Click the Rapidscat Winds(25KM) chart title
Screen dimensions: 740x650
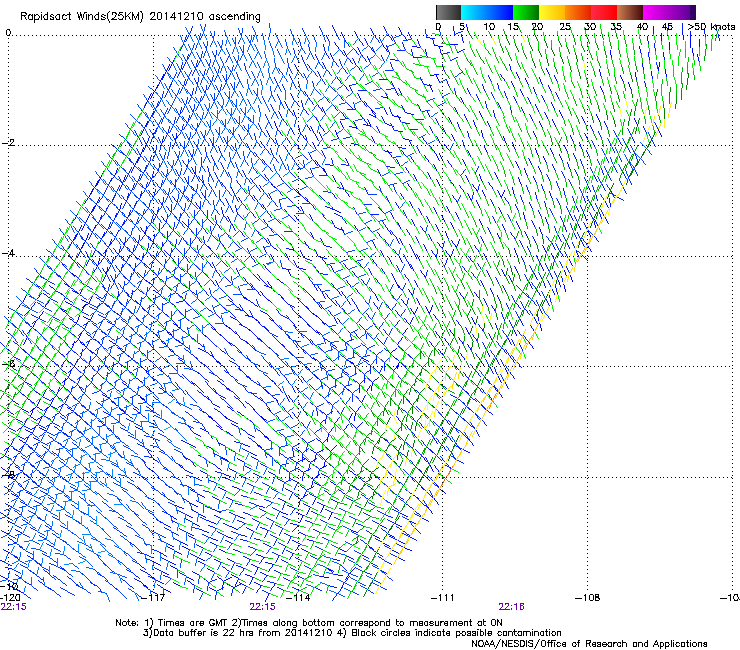click(140, 17)
